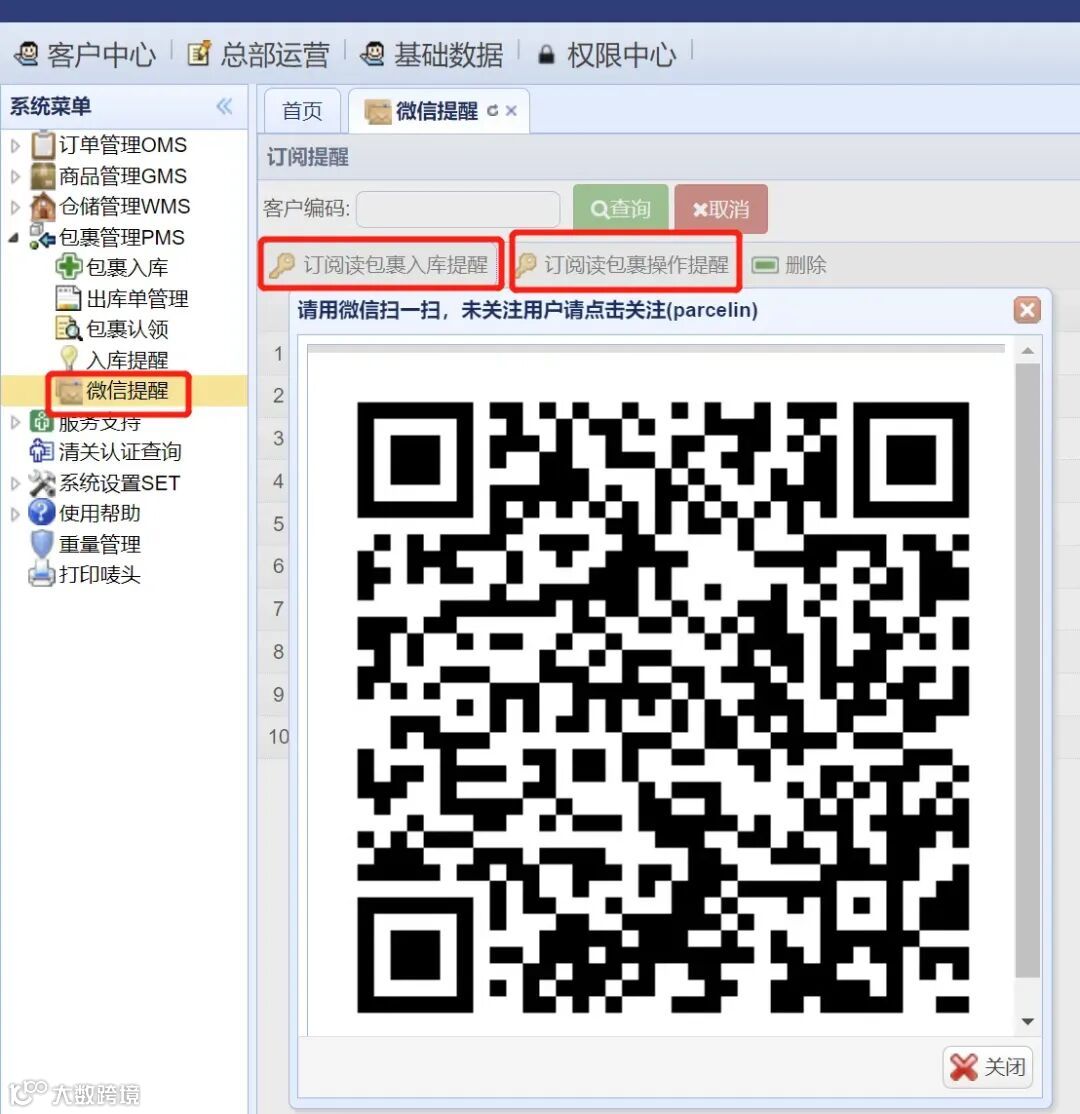Click the 使用帮助 question mark icon

[42, 512]
